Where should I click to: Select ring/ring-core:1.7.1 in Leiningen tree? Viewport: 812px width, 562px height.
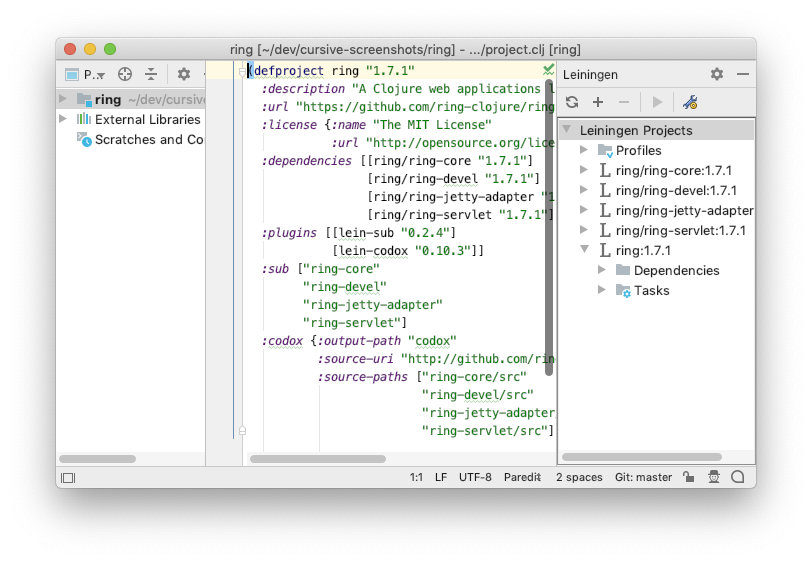click(674, 170)
